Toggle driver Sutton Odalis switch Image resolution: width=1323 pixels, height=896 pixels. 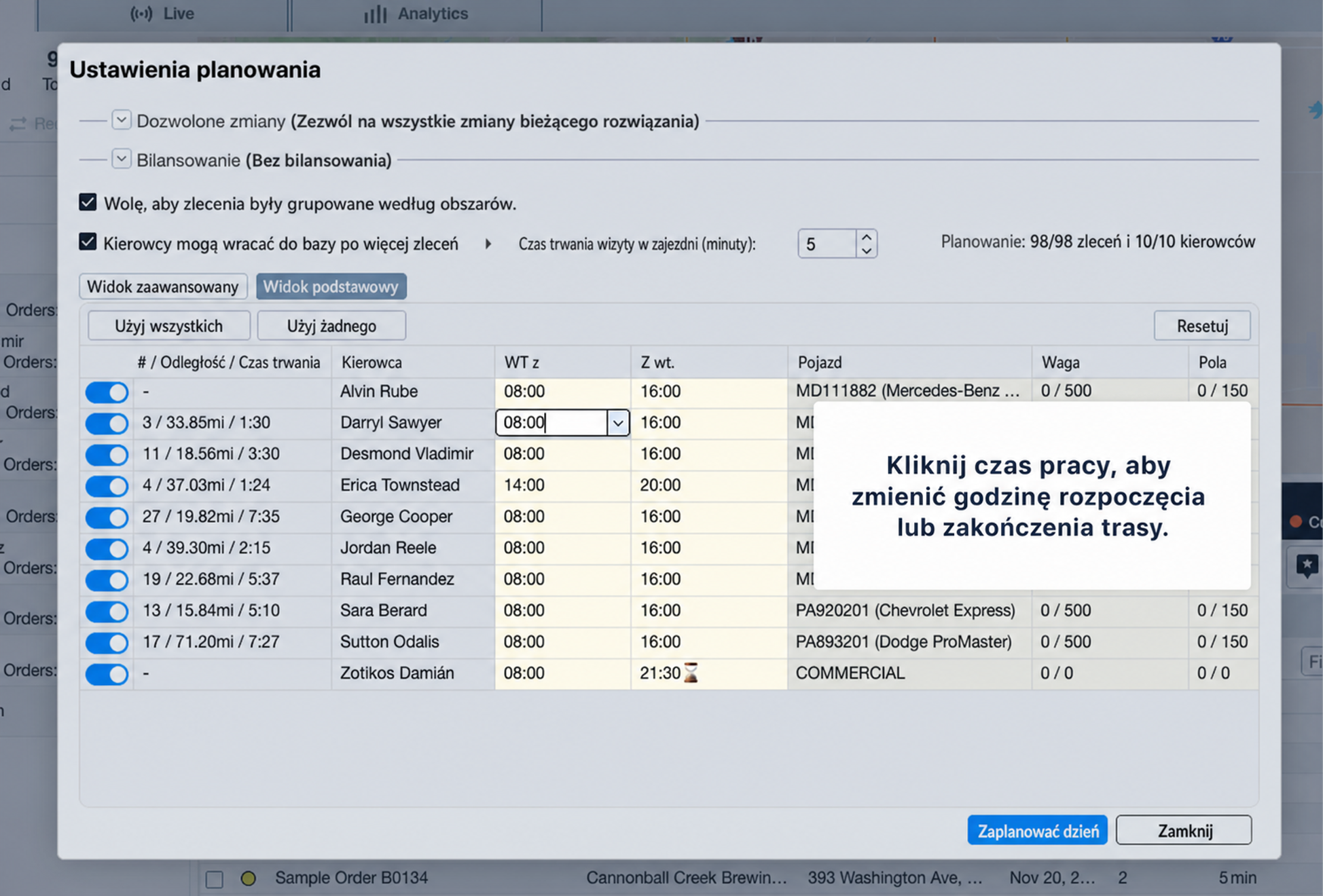point(107,642)
